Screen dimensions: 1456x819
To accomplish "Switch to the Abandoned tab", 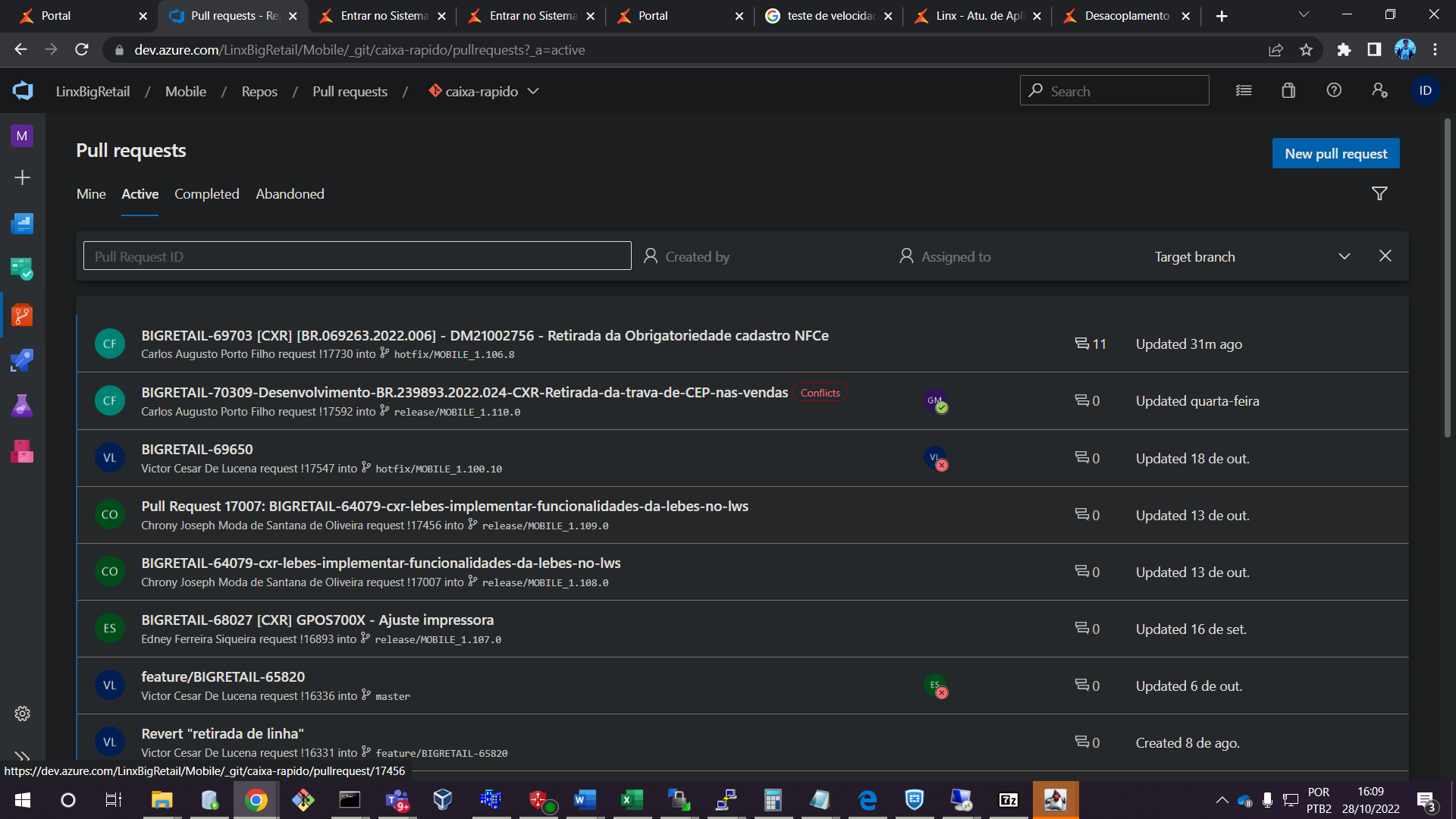I will pos(290,194).
